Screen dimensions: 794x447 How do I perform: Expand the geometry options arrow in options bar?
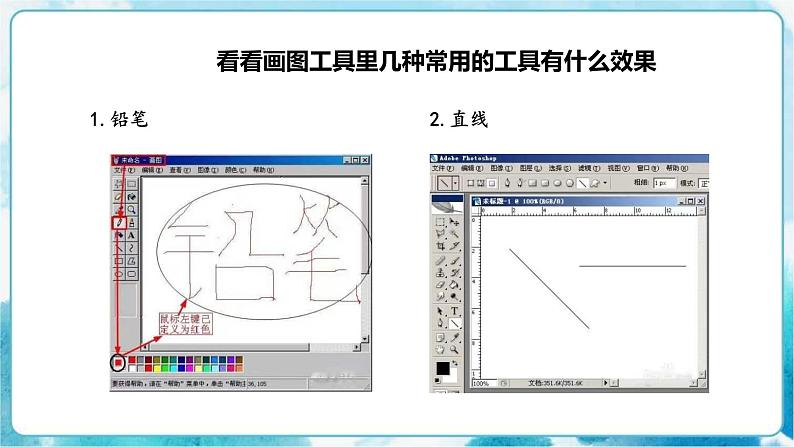point(606,184)
